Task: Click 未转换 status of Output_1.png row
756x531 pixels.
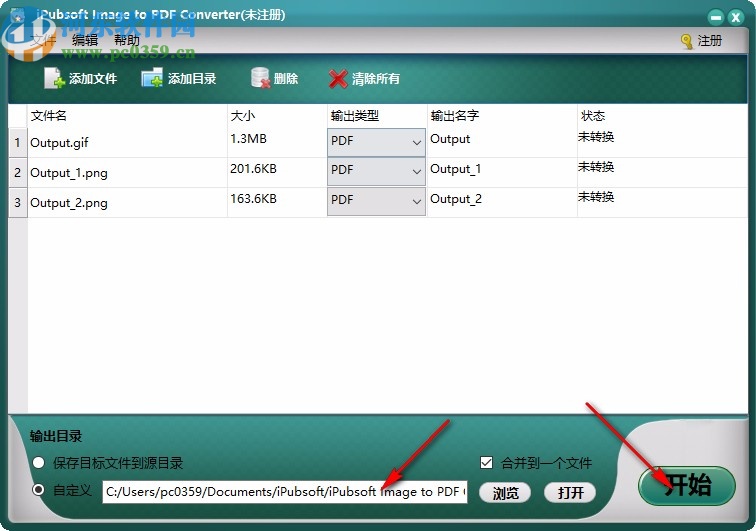Action: click(596, 167)
